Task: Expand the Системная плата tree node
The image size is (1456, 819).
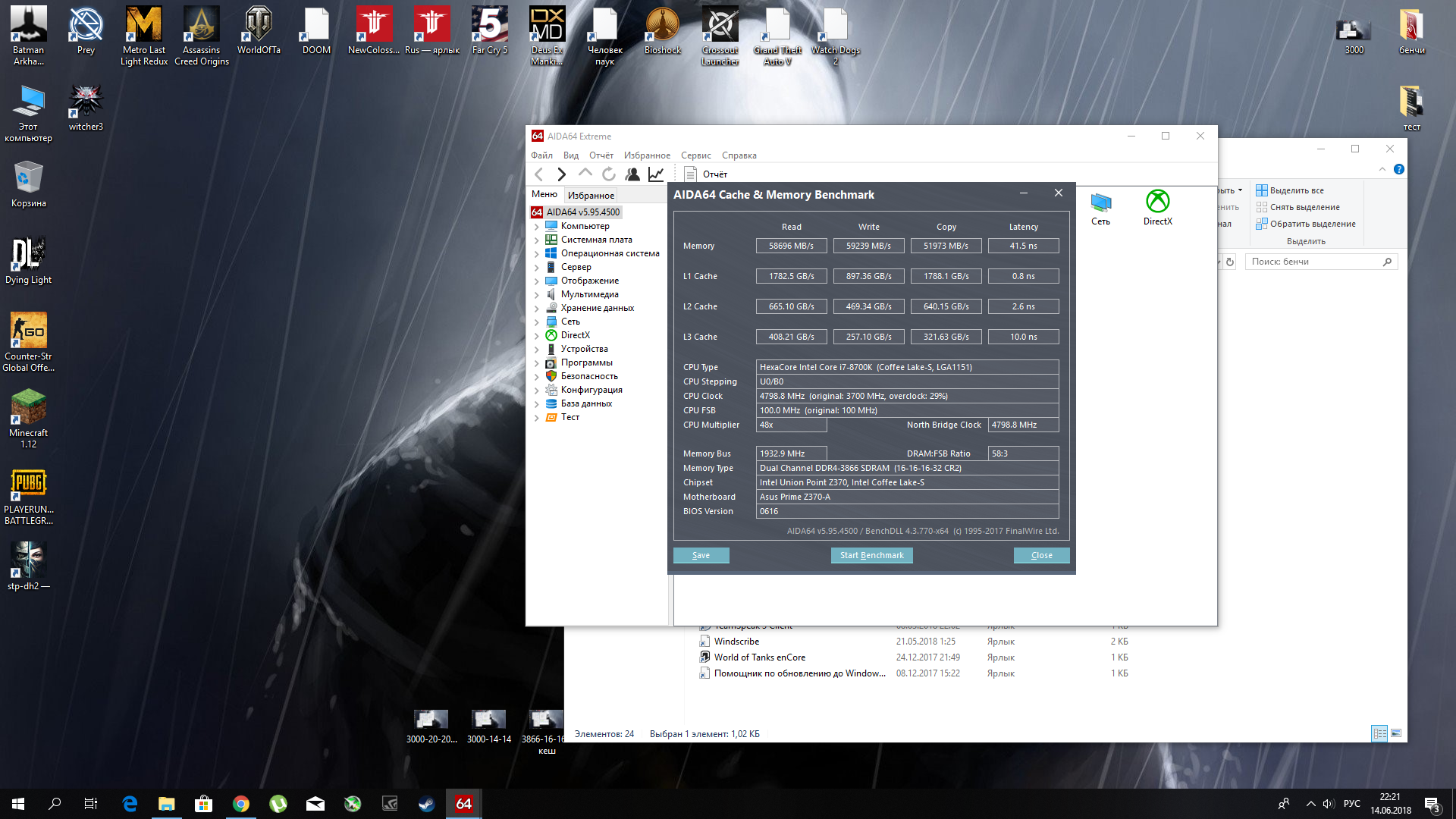Action: pos(537,240)
